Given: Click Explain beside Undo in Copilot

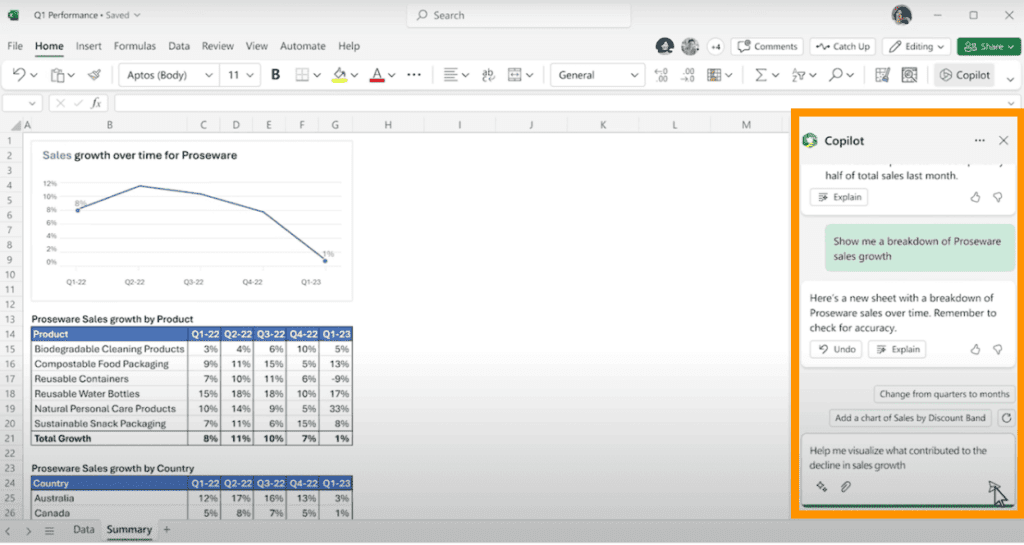Looking at the screenshot, I should [x=897, y=349].
